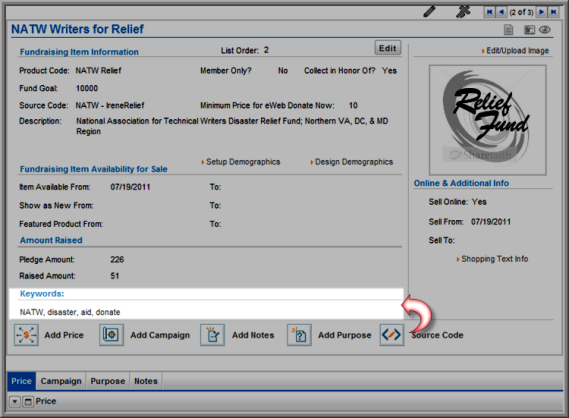Image resolution: width=569 pixels, height=418 pixels.
Task: Go to previous record arrow
Action: coord(502,12)
